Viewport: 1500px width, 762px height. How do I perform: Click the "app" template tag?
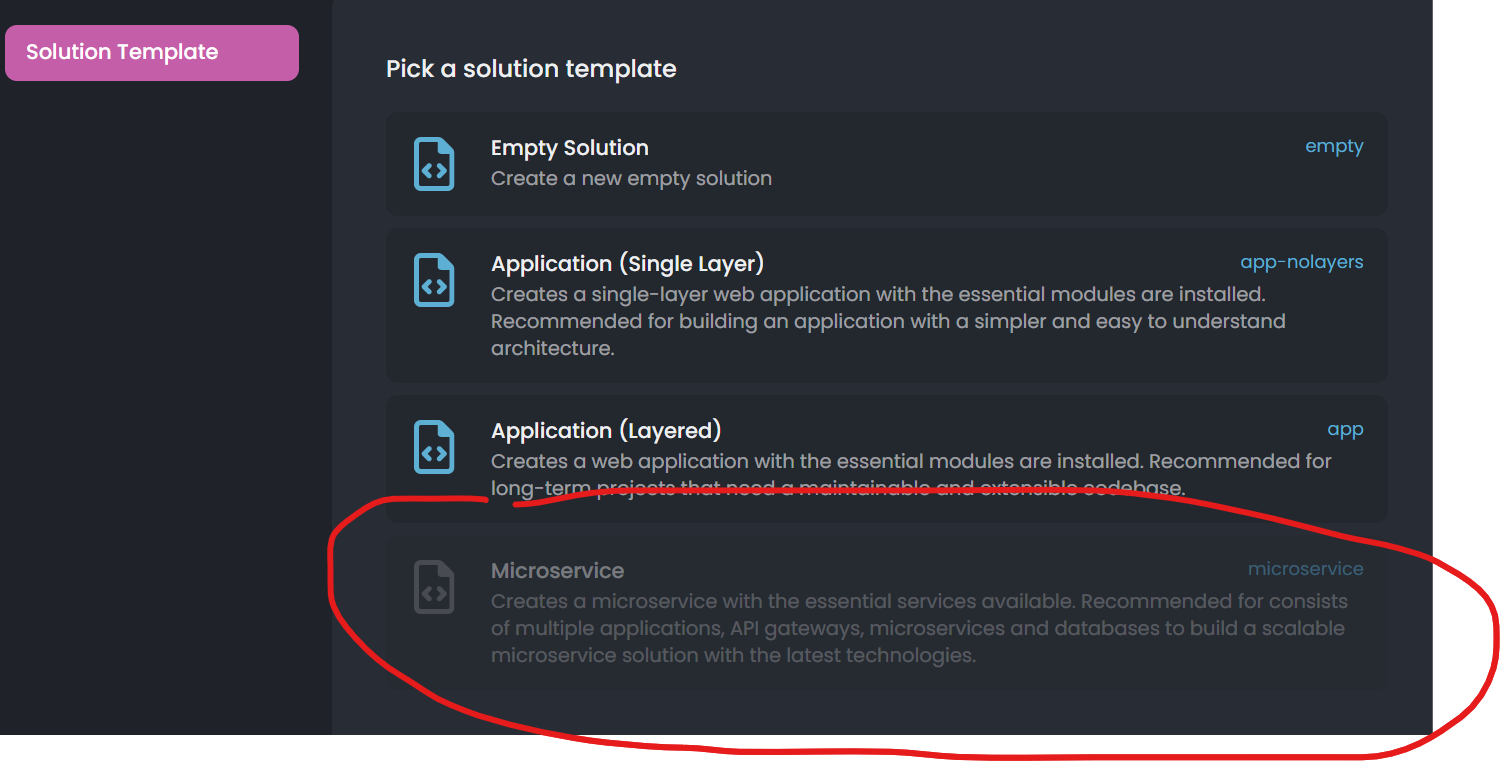click(1345, 429)
